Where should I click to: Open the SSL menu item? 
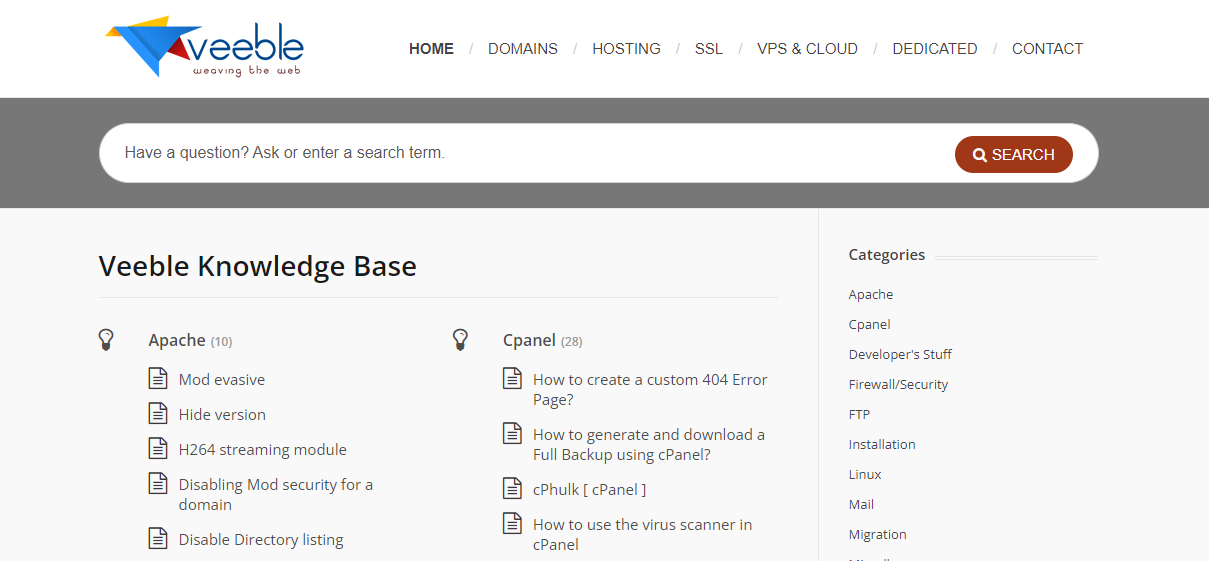coord(709,49)
